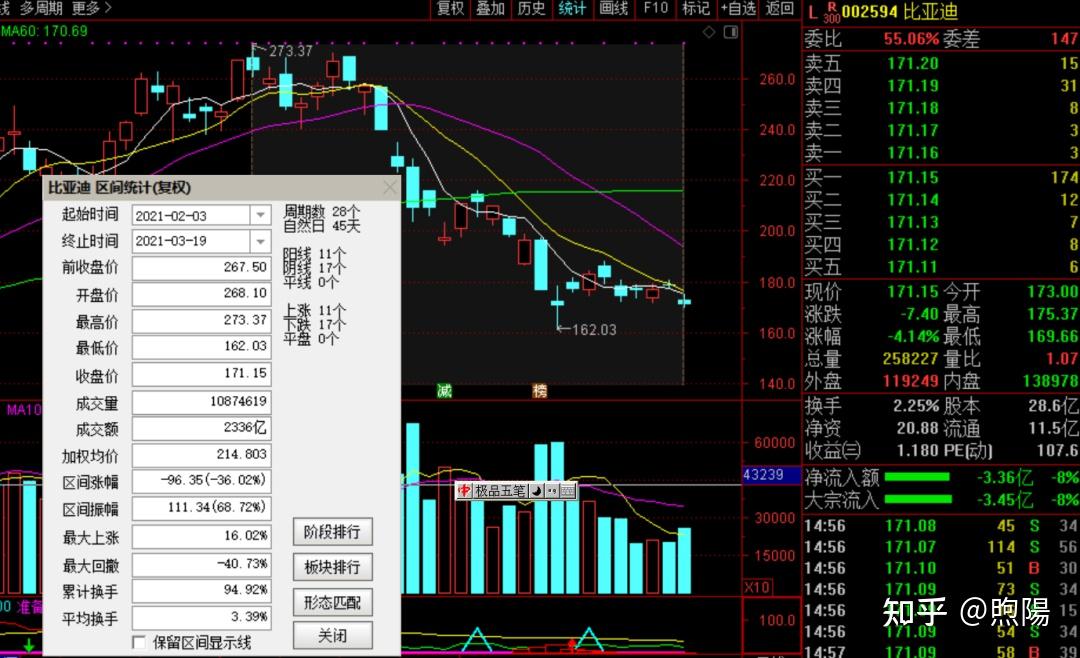Viewport: 1080px width, 658px height.
Task: Click the 买五 price 171.11
Action: [913, 267]
